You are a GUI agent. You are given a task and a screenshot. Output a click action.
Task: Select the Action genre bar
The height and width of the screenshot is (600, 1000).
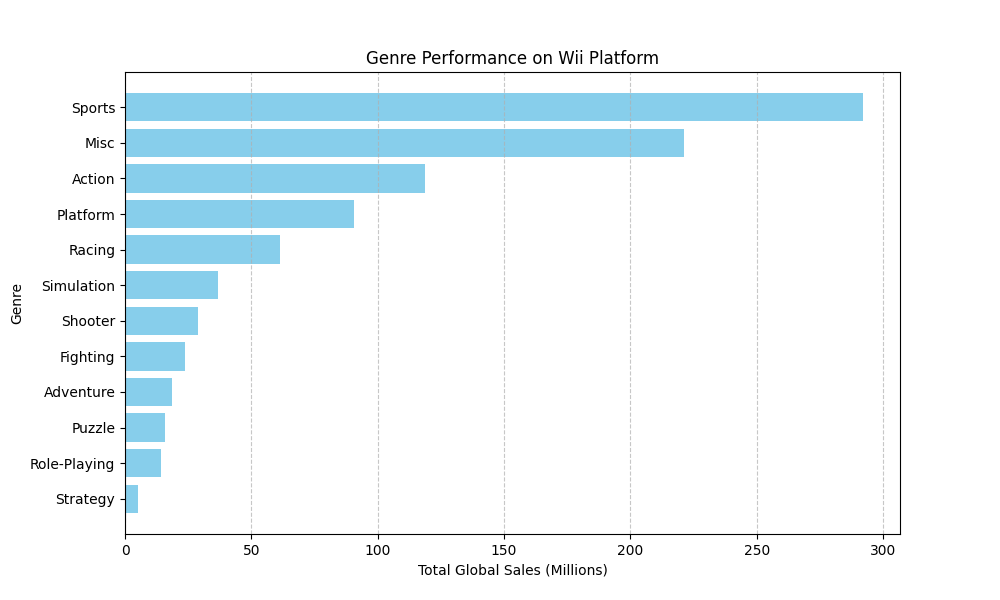[275, 179]
